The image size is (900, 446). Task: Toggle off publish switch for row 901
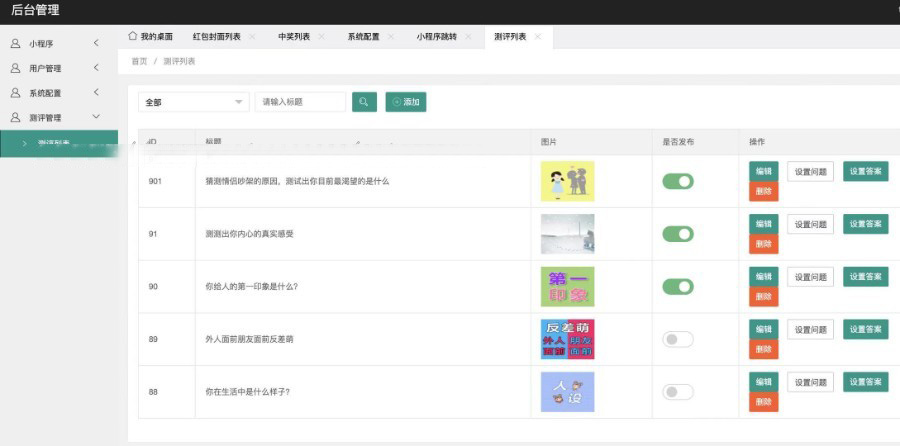click(677, 181)
